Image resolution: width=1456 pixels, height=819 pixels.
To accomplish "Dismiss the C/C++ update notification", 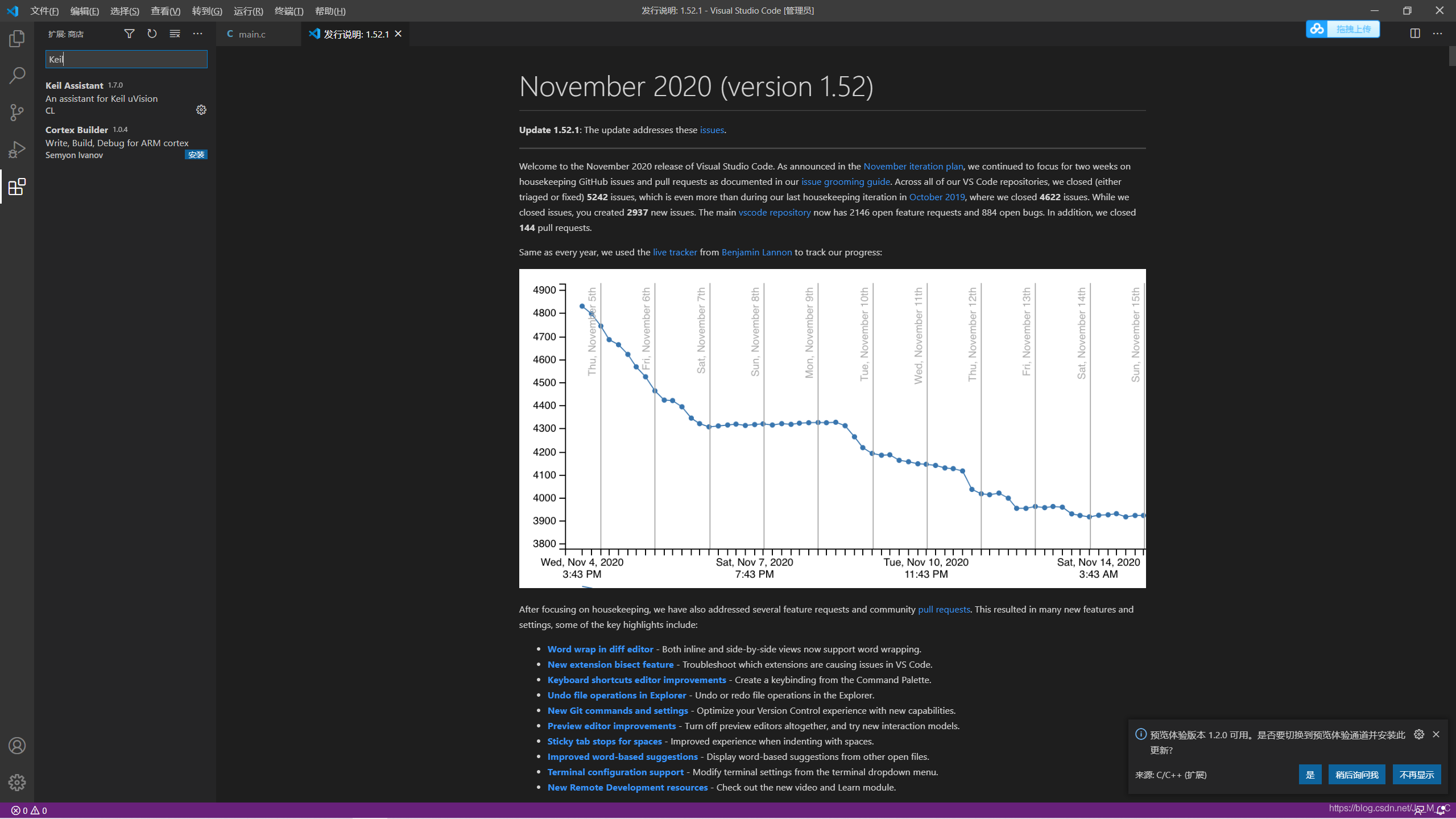I will click(x=1437, y=734).
